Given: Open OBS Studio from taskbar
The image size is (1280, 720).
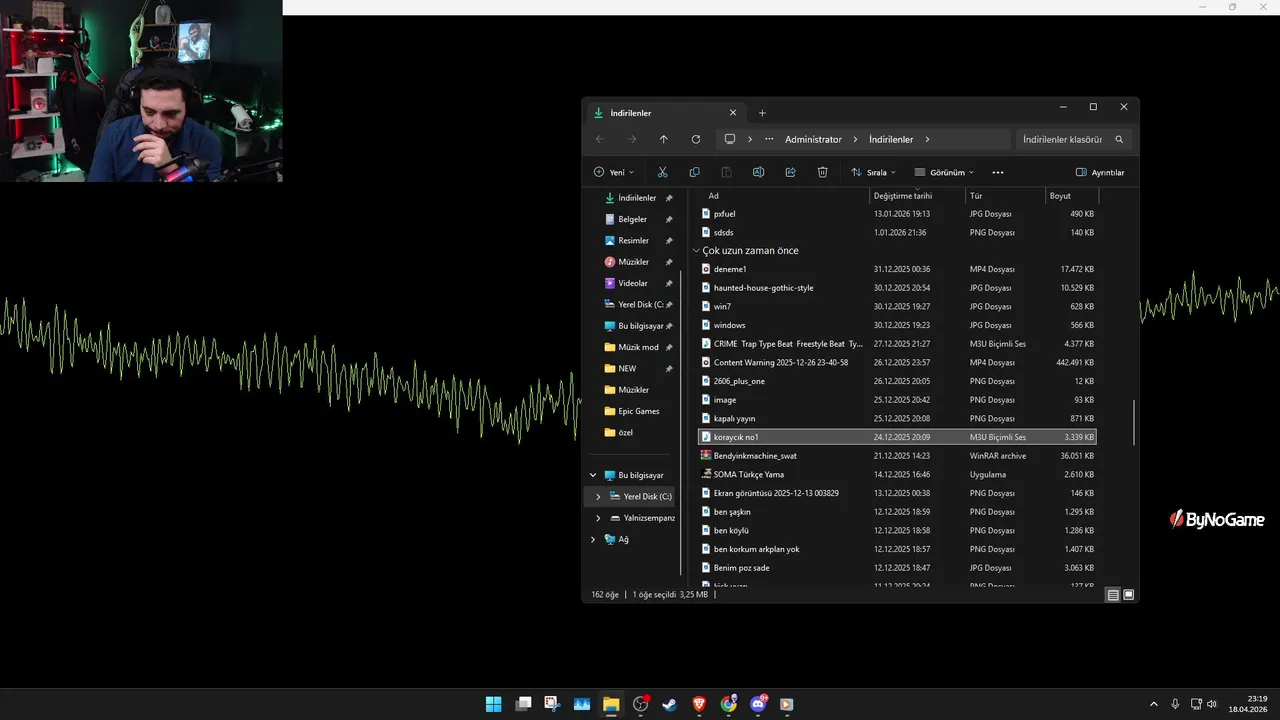Looking at the screenshot, I should click(641, 704).
